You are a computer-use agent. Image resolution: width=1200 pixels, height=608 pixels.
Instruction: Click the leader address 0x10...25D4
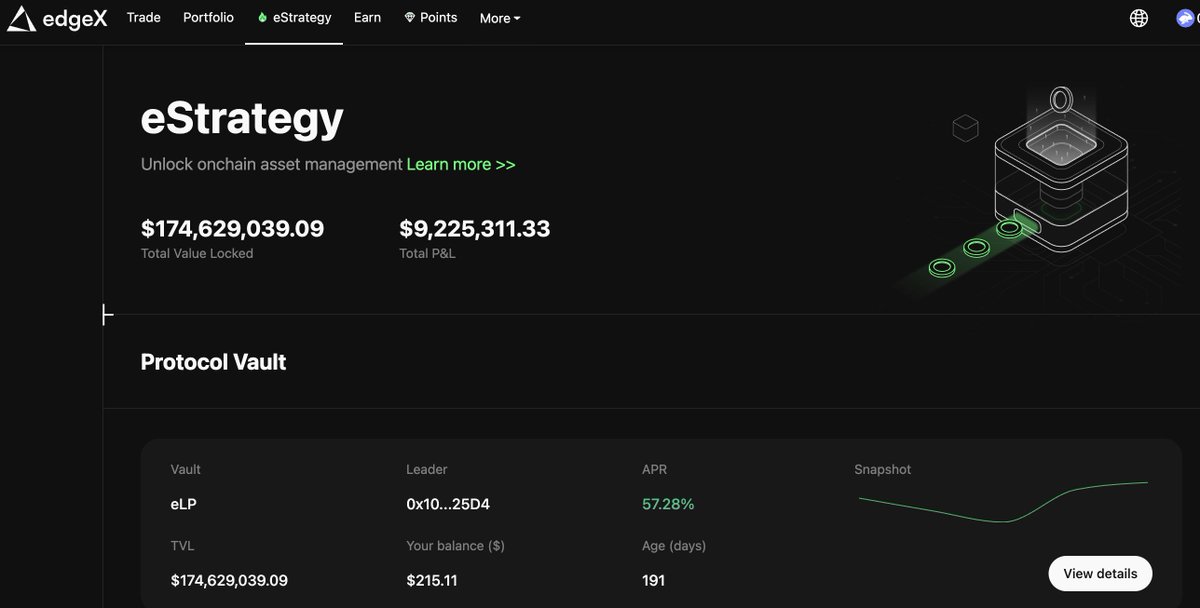click(449, 503)
